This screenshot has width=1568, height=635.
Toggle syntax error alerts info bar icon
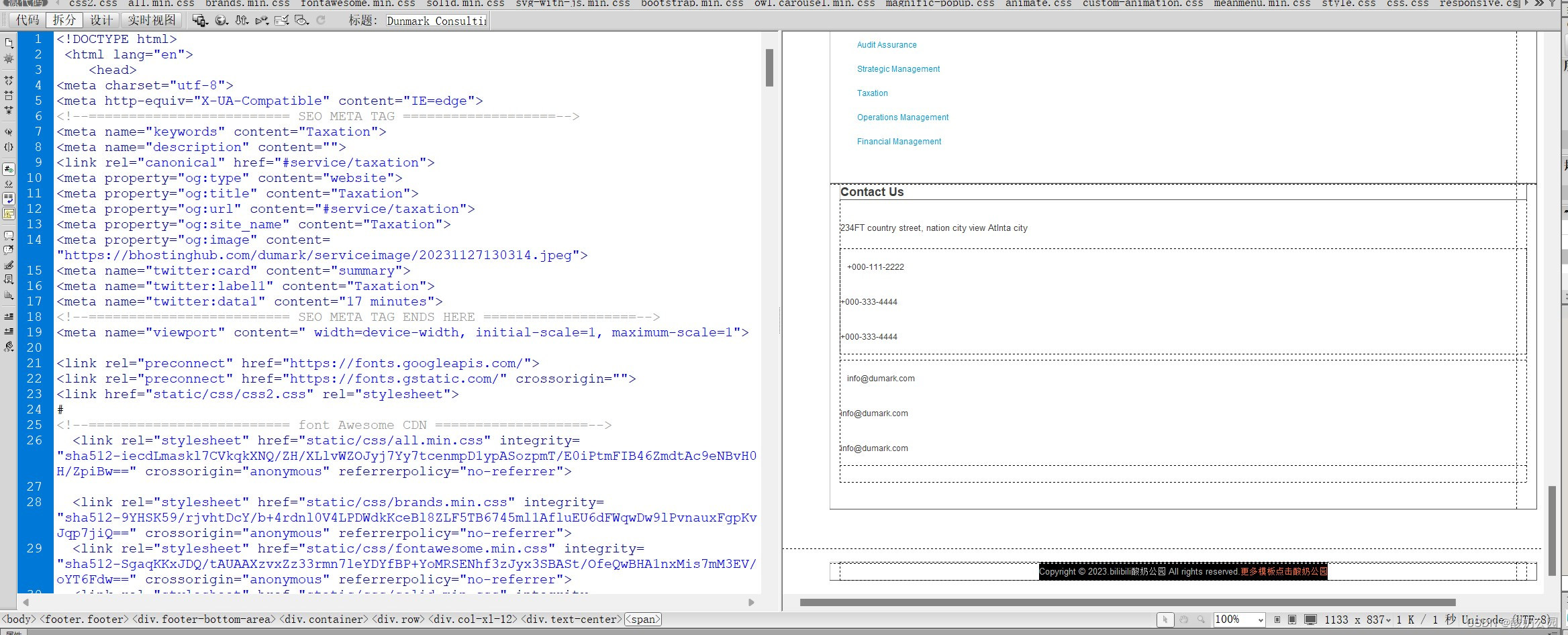9,213
